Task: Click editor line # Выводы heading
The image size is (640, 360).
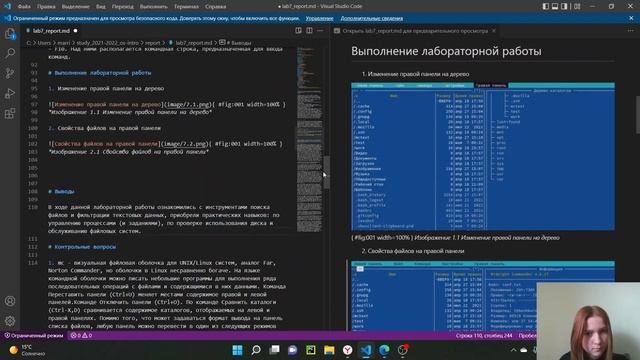Action: 61,191
